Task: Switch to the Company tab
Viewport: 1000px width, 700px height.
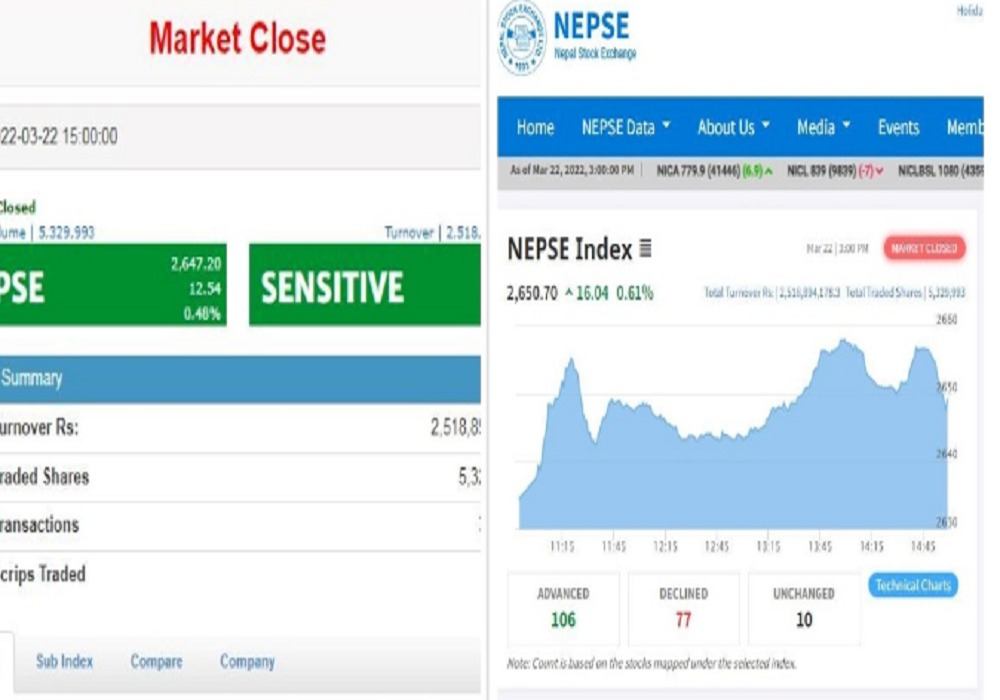Action: click(247, 662)
